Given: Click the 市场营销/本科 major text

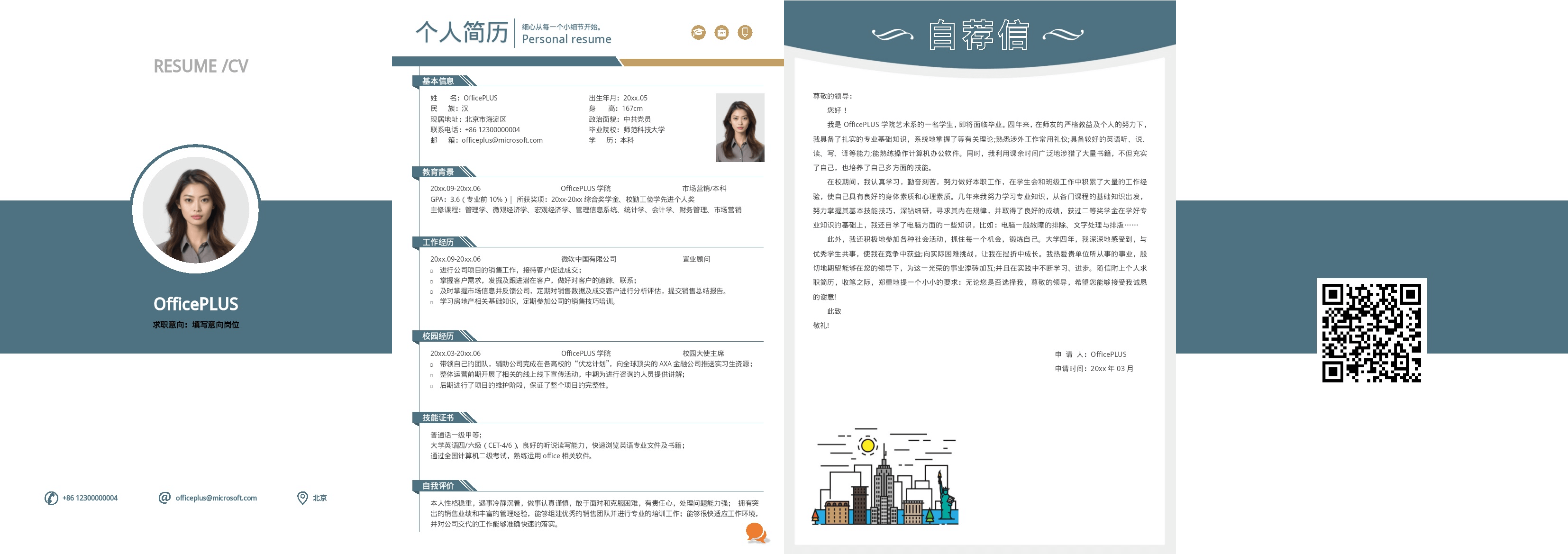Looking at the screenshot, I should pyautogui.click(x=703, y=189).
